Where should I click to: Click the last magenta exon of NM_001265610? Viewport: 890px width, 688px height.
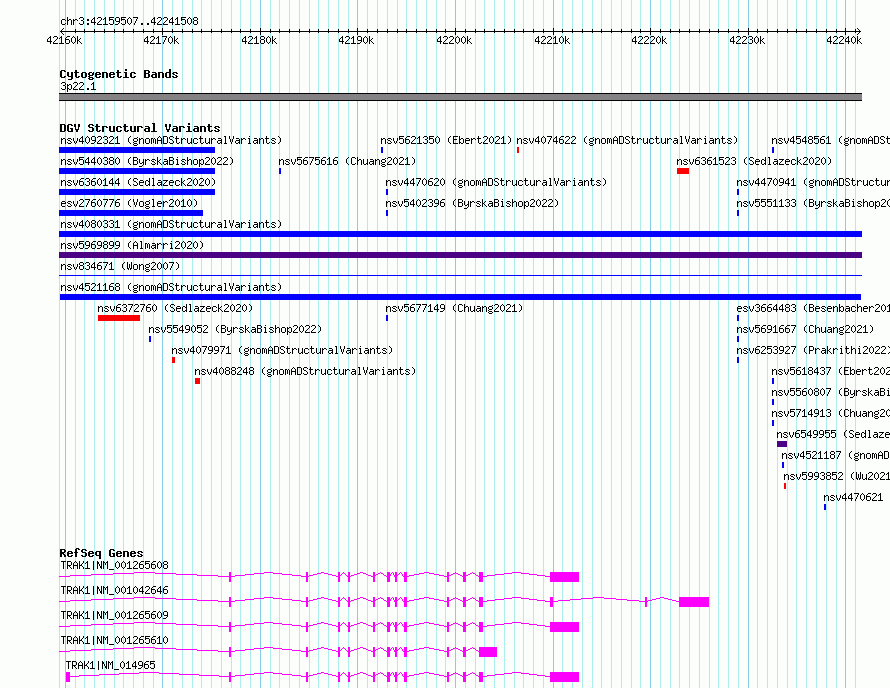(488, 652)
